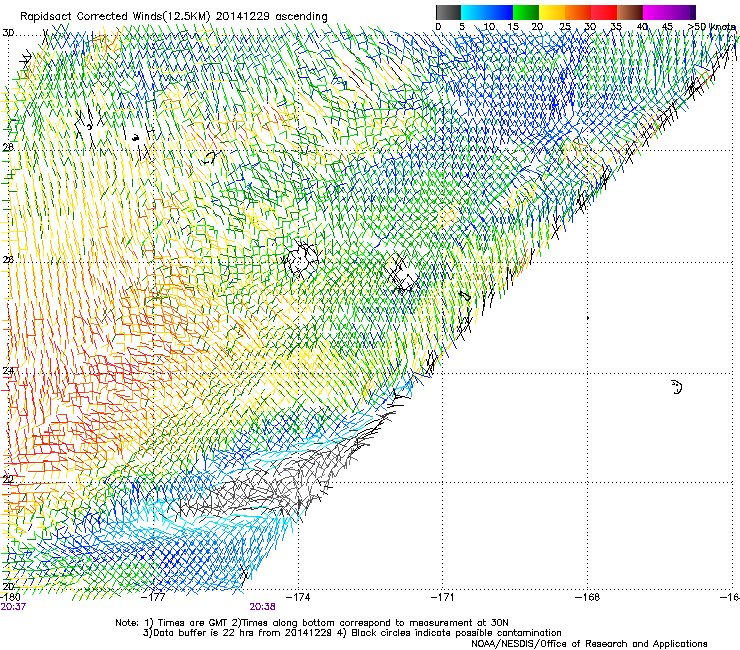Image resolution: width=740 pixels, height=650 pixels.
Task: Click the '25' legend scale label
Action: point(564,27)
